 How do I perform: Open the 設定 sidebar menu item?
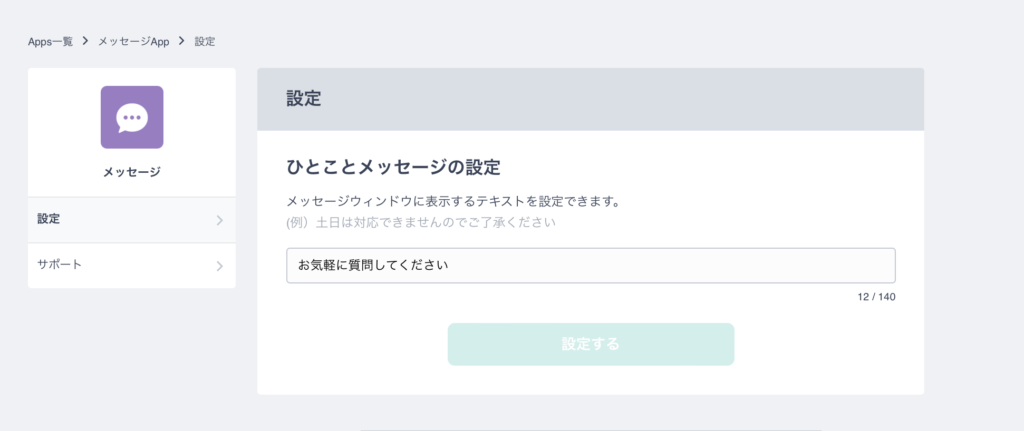pos(132,220)
